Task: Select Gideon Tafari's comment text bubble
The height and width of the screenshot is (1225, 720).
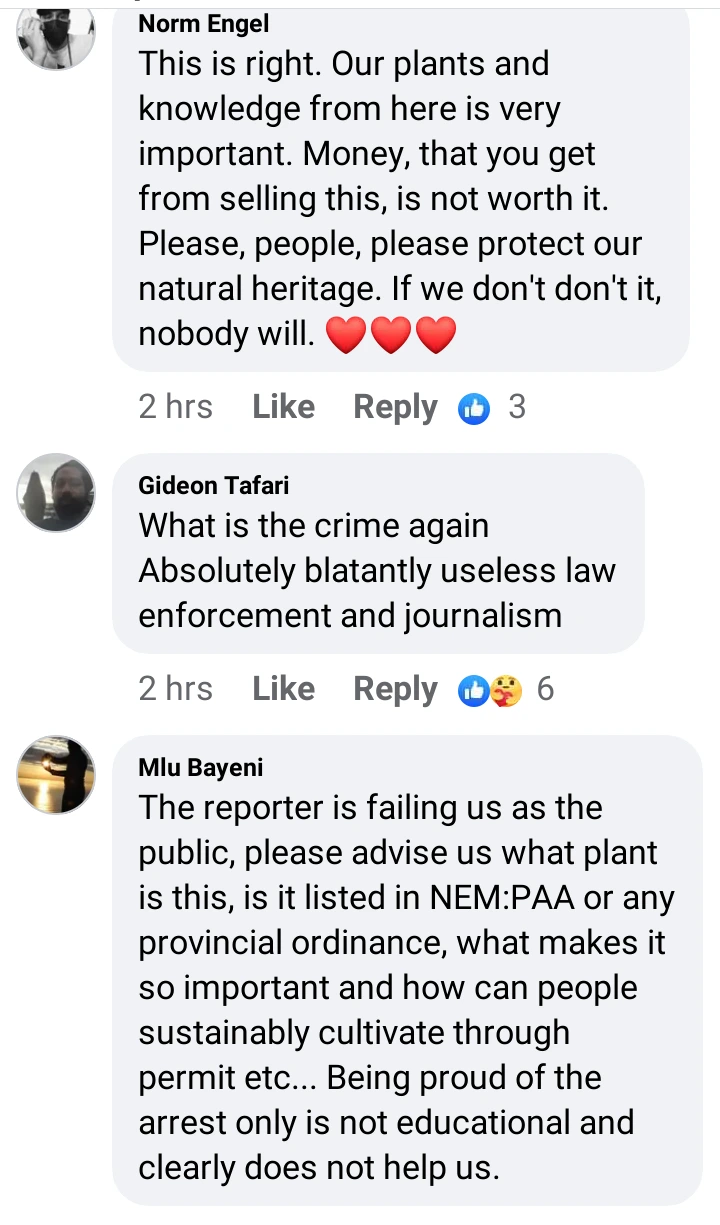Action: click(x=378, y=571)
